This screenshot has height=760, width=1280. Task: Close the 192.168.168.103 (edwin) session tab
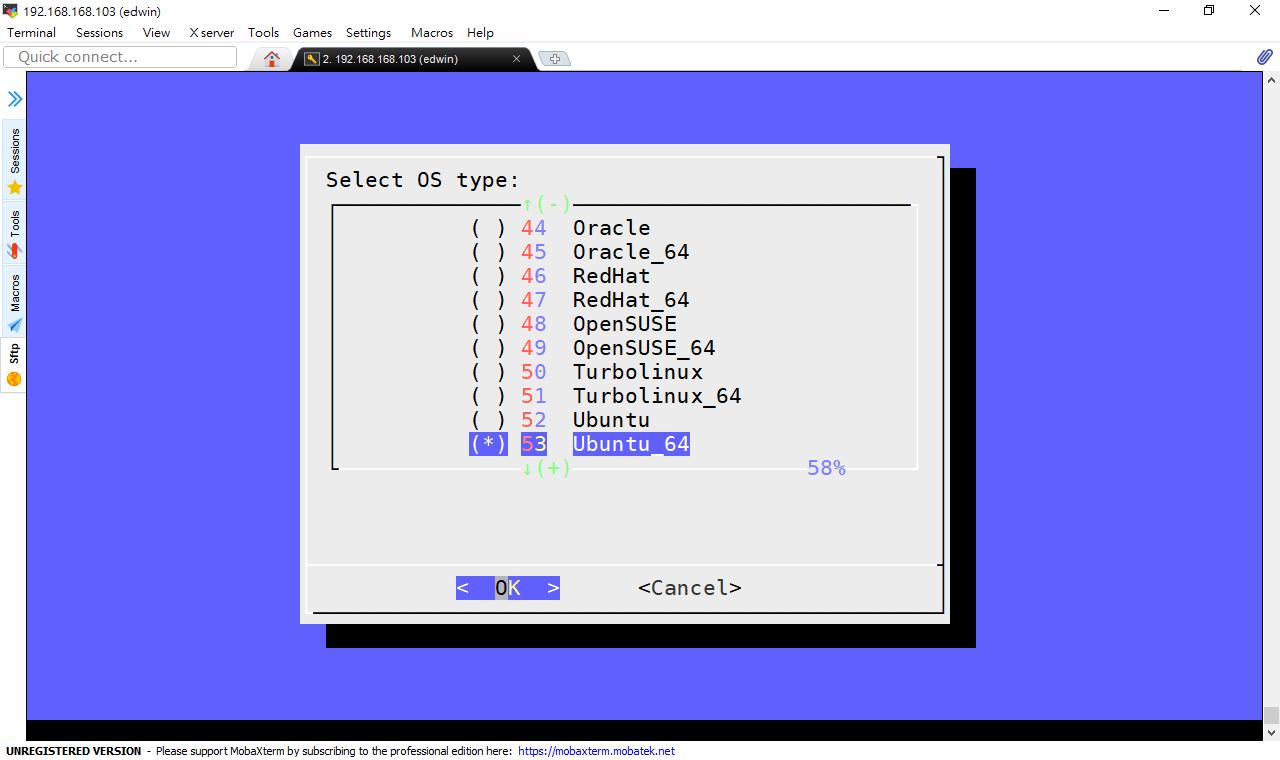(x=516, y=59)
